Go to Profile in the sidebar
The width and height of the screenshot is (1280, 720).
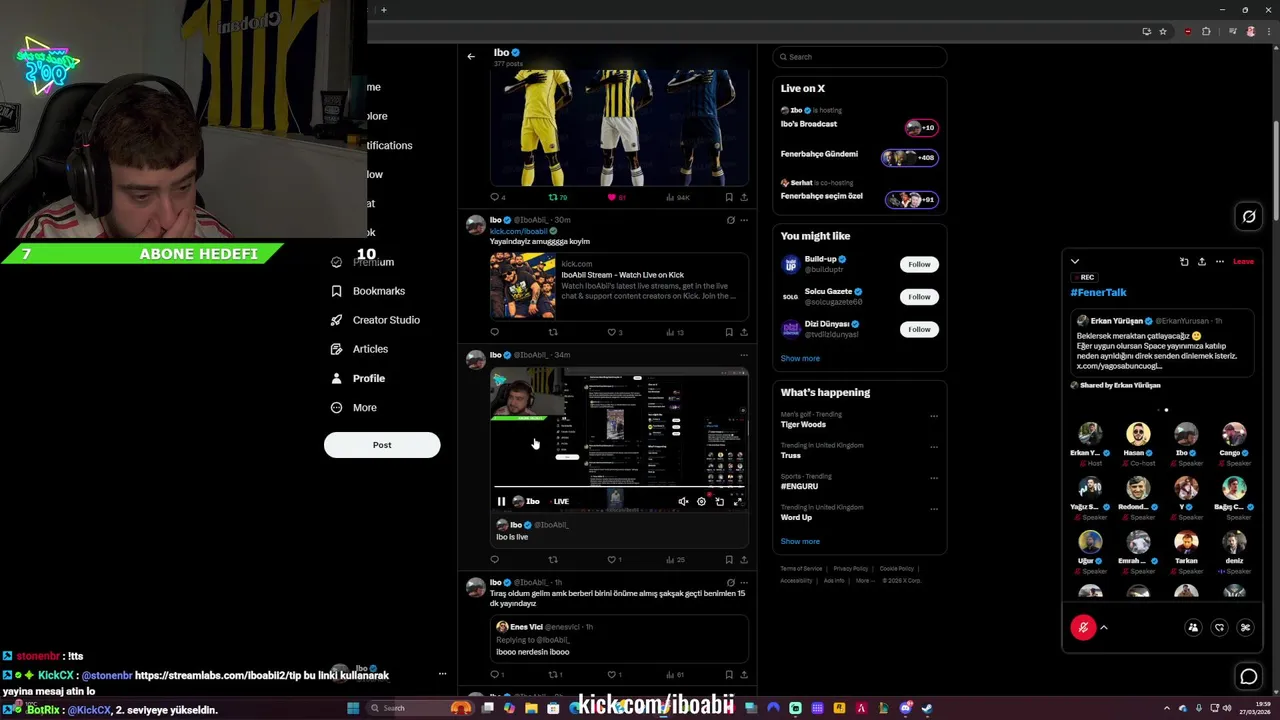pyautogui.click(x=358, y=378)
